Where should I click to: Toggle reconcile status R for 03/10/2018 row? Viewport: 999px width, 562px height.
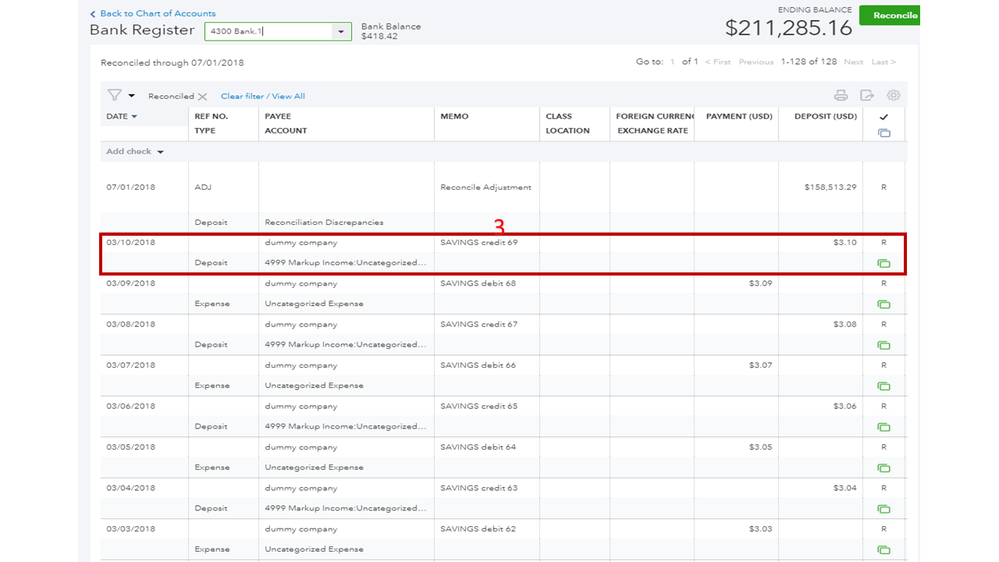point(883,243)
